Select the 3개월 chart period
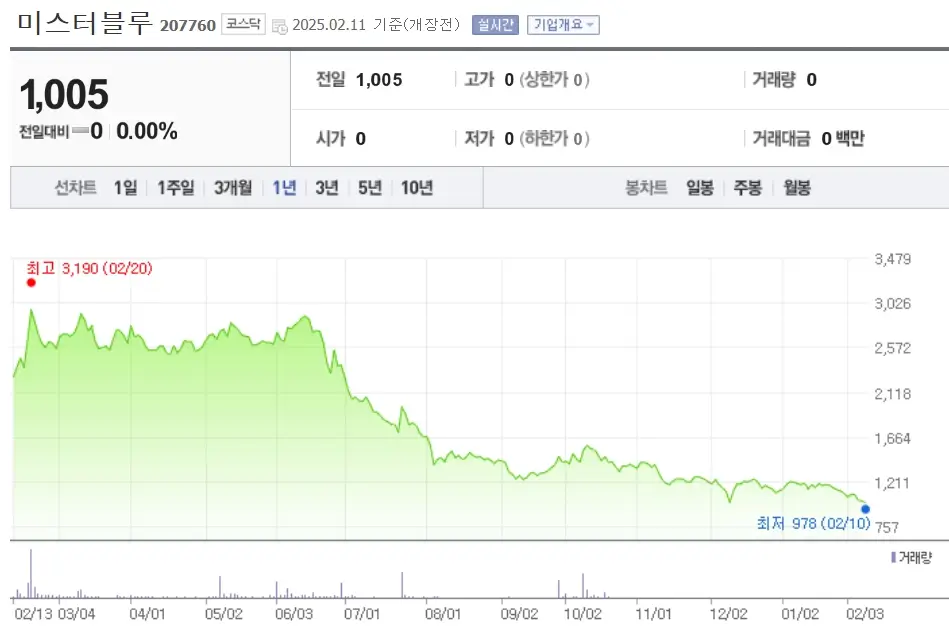This screenshot has height=642, width=949. click(x=231, y=187)
